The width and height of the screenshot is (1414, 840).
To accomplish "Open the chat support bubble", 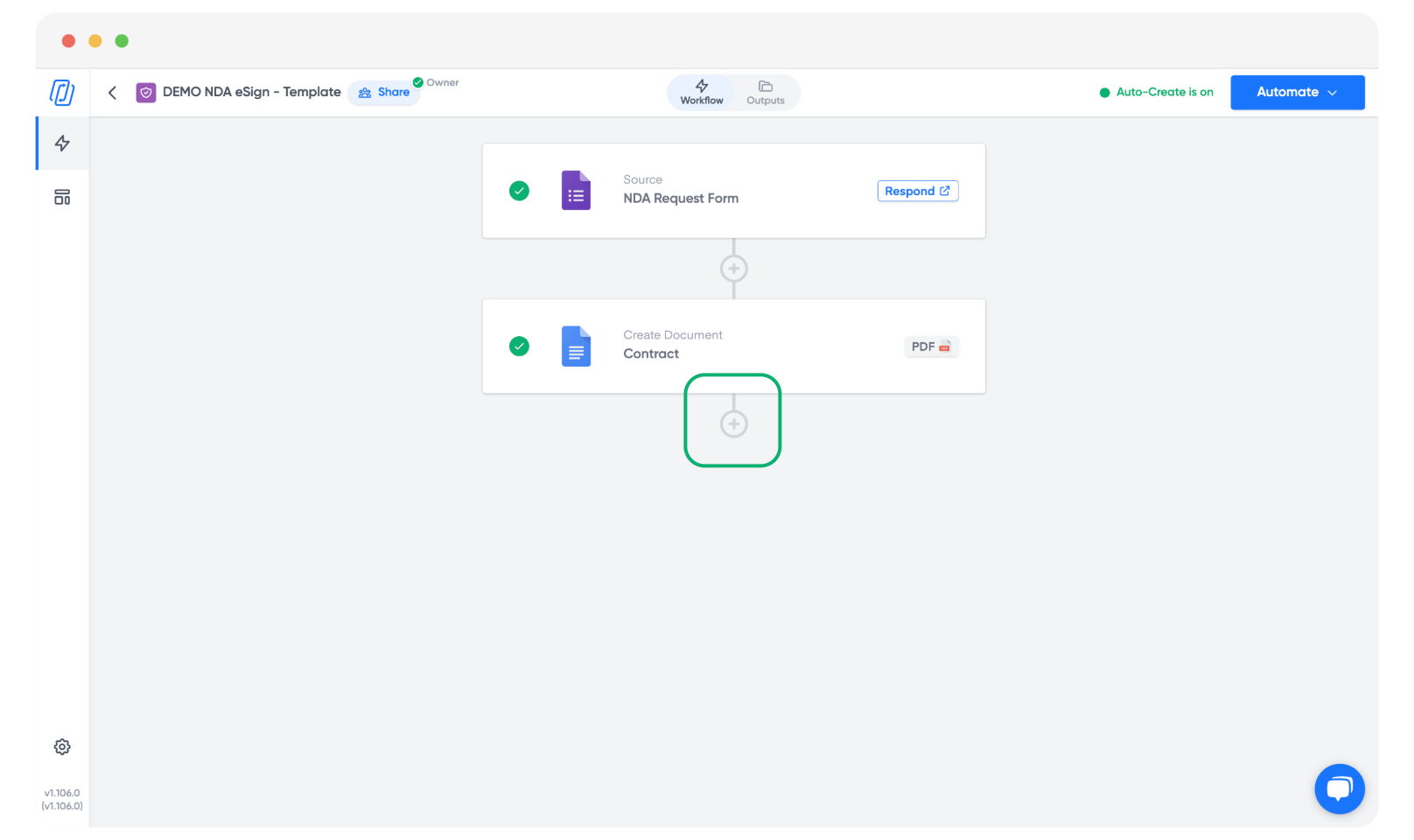I will [1339, 788].
